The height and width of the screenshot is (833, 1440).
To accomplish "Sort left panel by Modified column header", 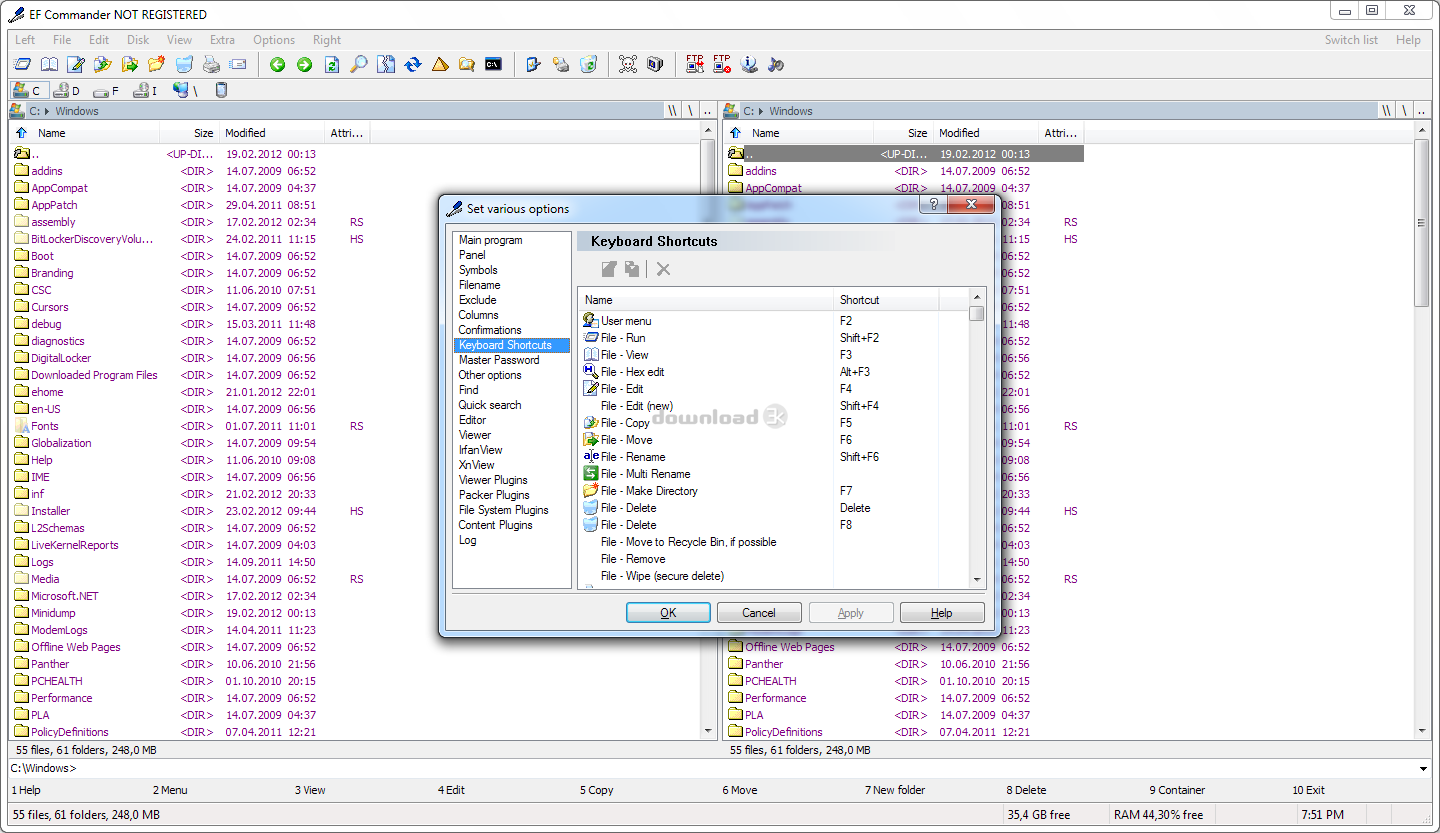I will (x=270, y=133).
